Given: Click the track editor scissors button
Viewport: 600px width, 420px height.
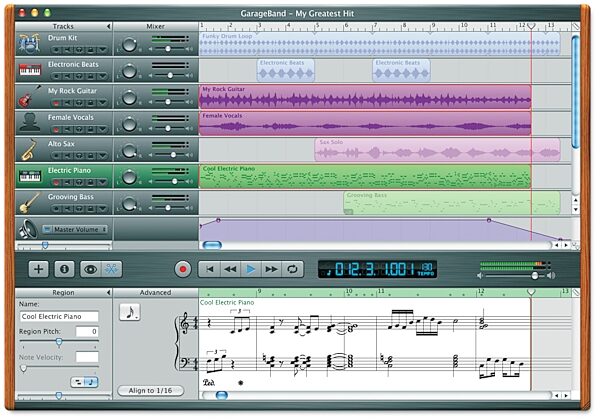Looking at the screenshot, I should coord(111,269).
